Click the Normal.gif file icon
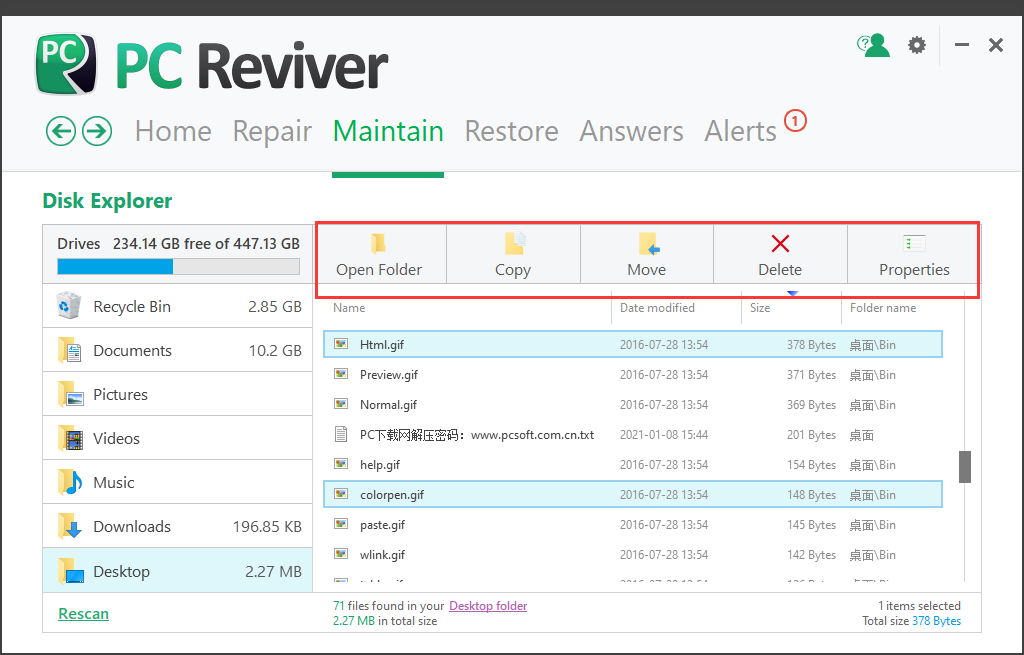This screenshot has height=655, width=1024. [x=341, y=404]
